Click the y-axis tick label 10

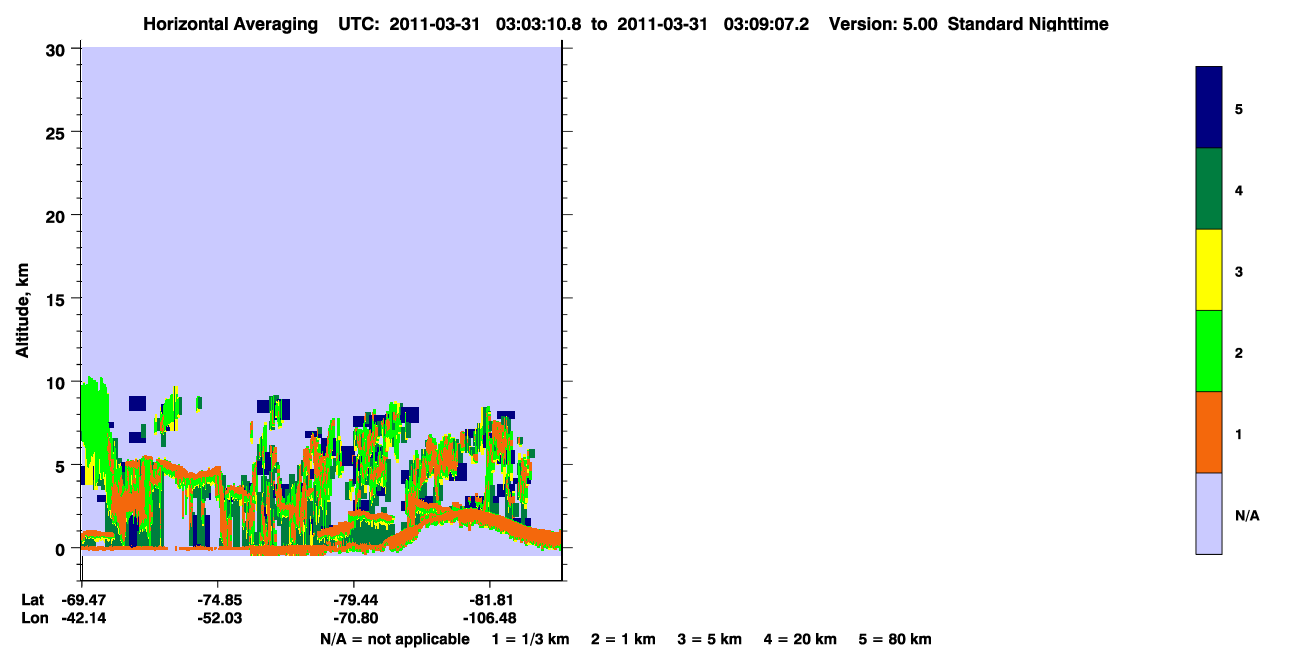(57, 382)
